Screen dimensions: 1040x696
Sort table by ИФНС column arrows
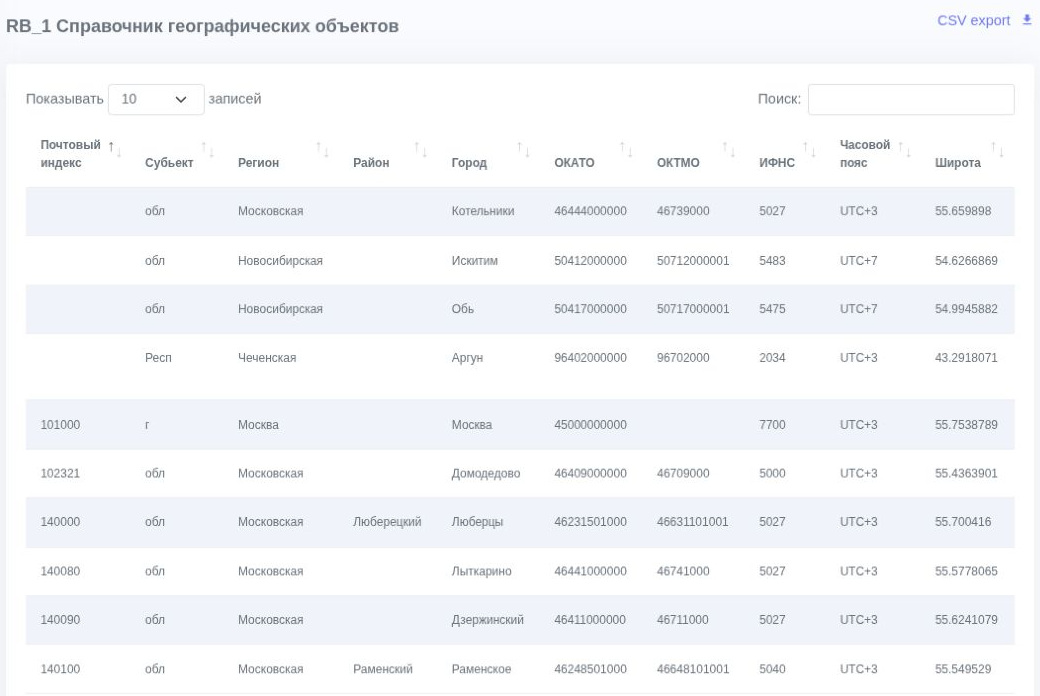809,149
